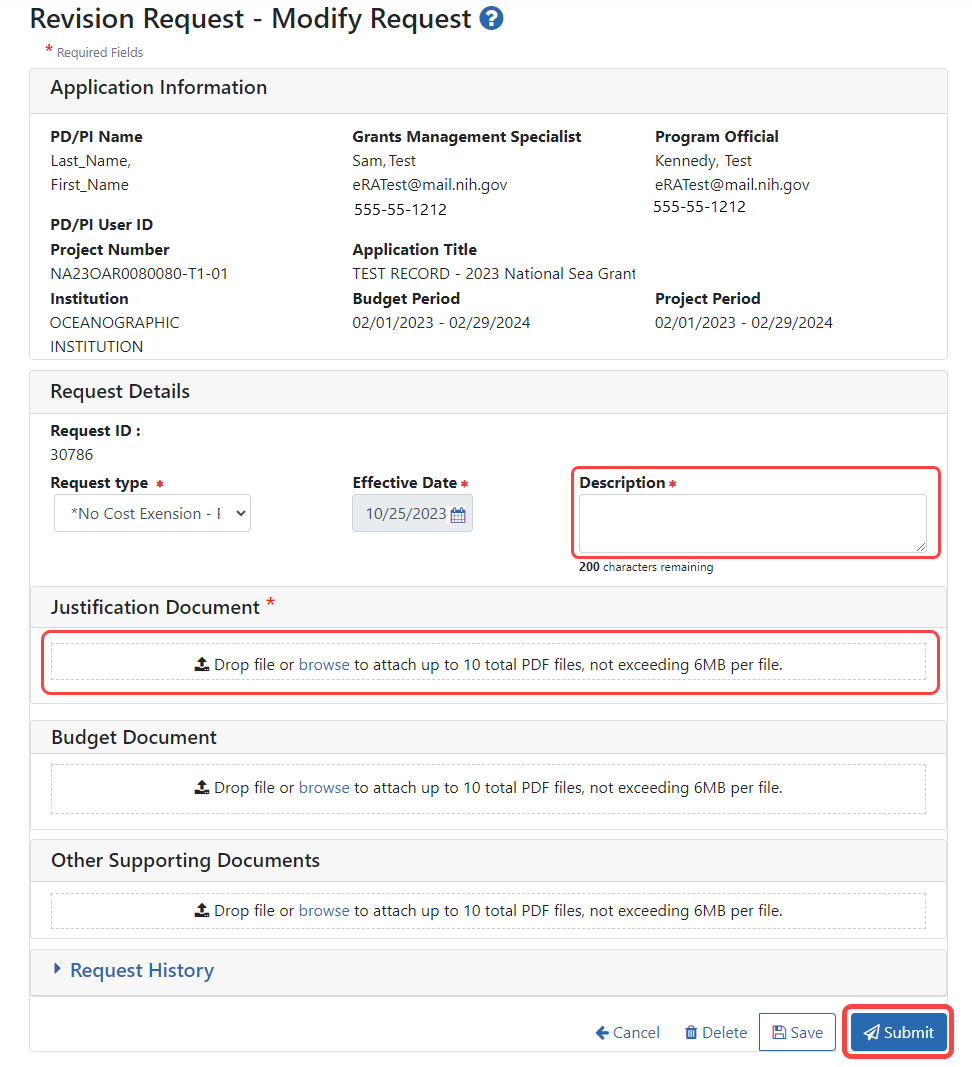Click the Budget Document upload icon
Viewport: 972px width, 1067px height.
(x=201, y=787)
